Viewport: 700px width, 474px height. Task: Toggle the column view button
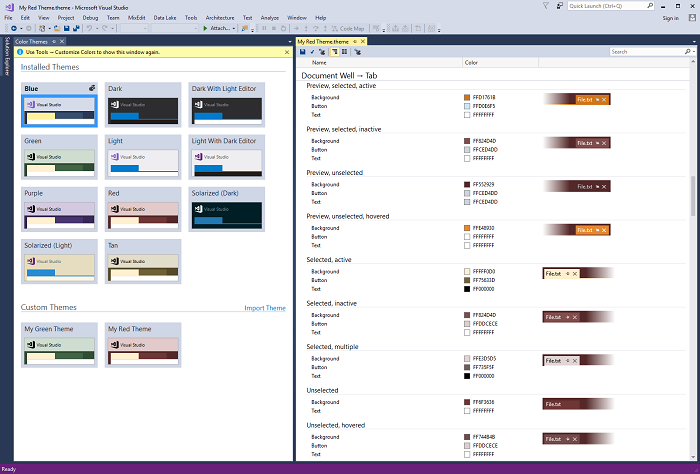[x=345, y=52]
